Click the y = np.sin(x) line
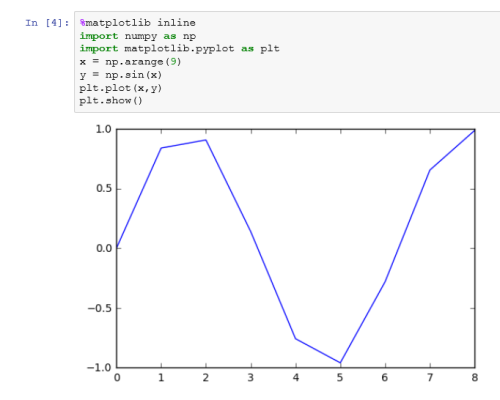 coord(121,75)
